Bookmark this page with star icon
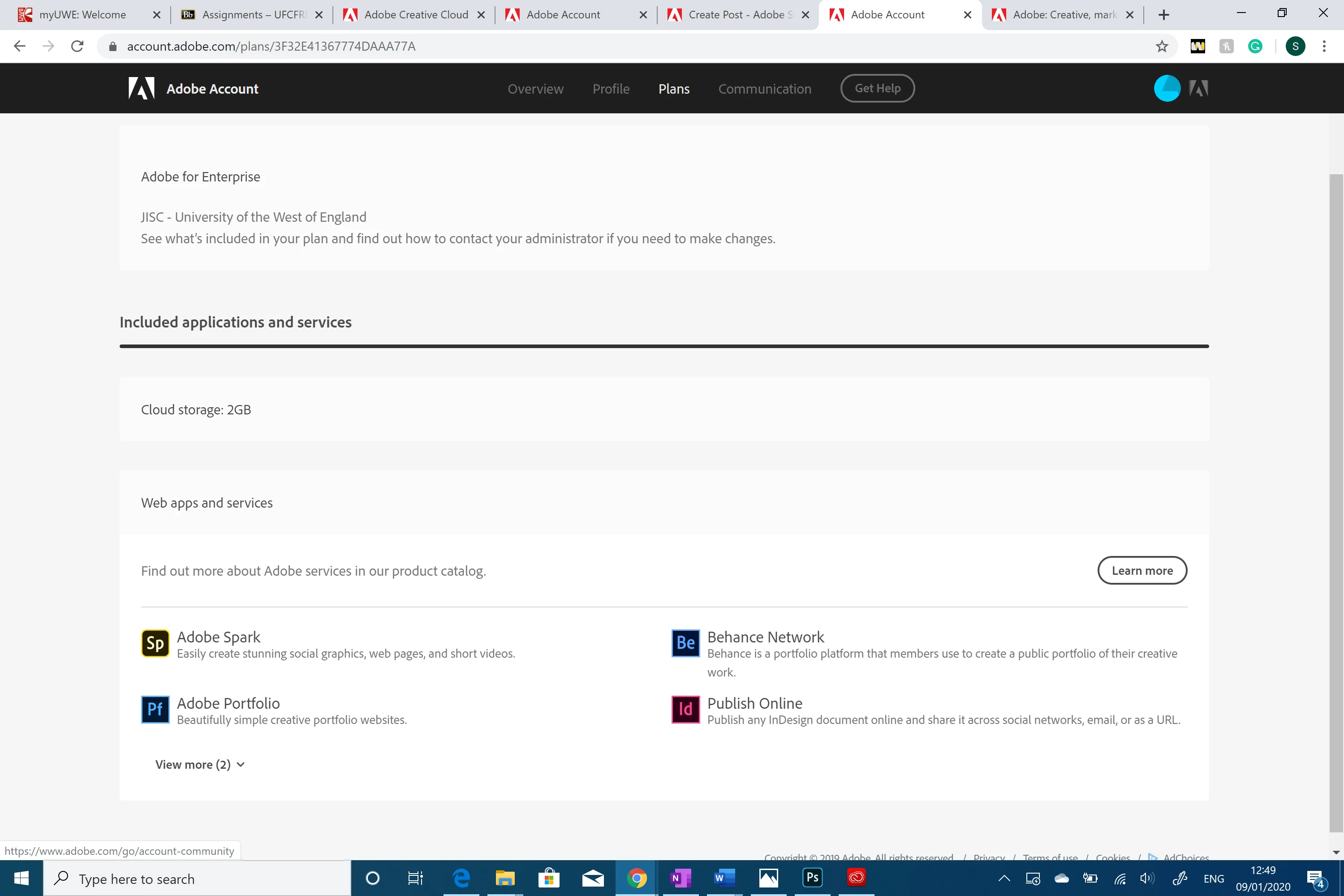1344x896 pixels. [1161, 46]
